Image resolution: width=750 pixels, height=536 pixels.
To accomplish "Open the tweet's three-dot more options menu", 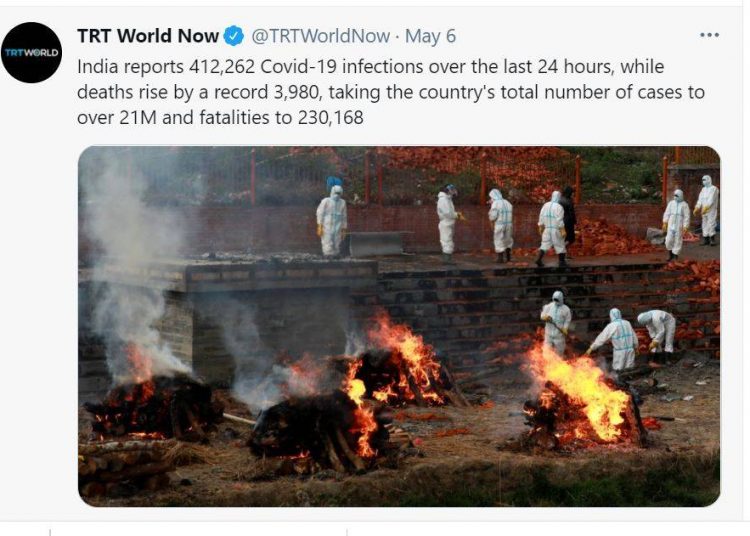I will click(x=709, y=35).
